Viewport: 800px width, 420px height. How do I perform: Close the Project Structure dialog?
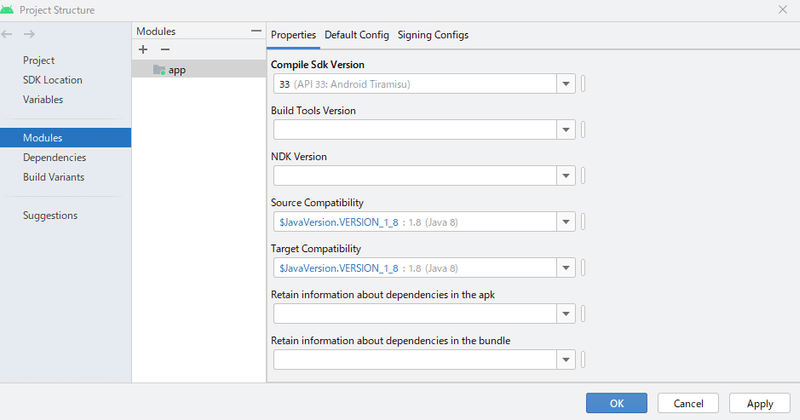point(783,10)
